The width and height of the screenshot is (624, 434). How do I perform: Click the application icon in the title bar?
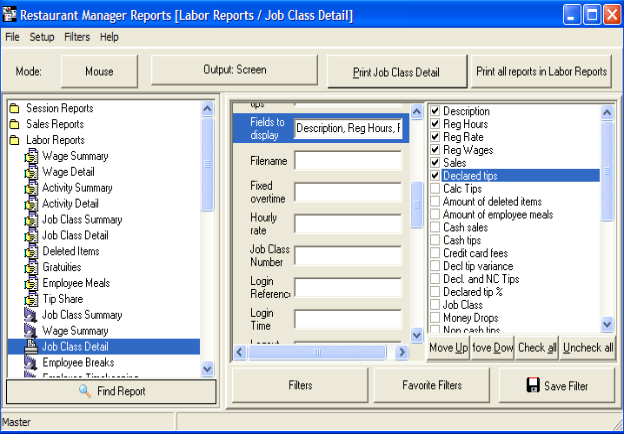tap(9, 15)
